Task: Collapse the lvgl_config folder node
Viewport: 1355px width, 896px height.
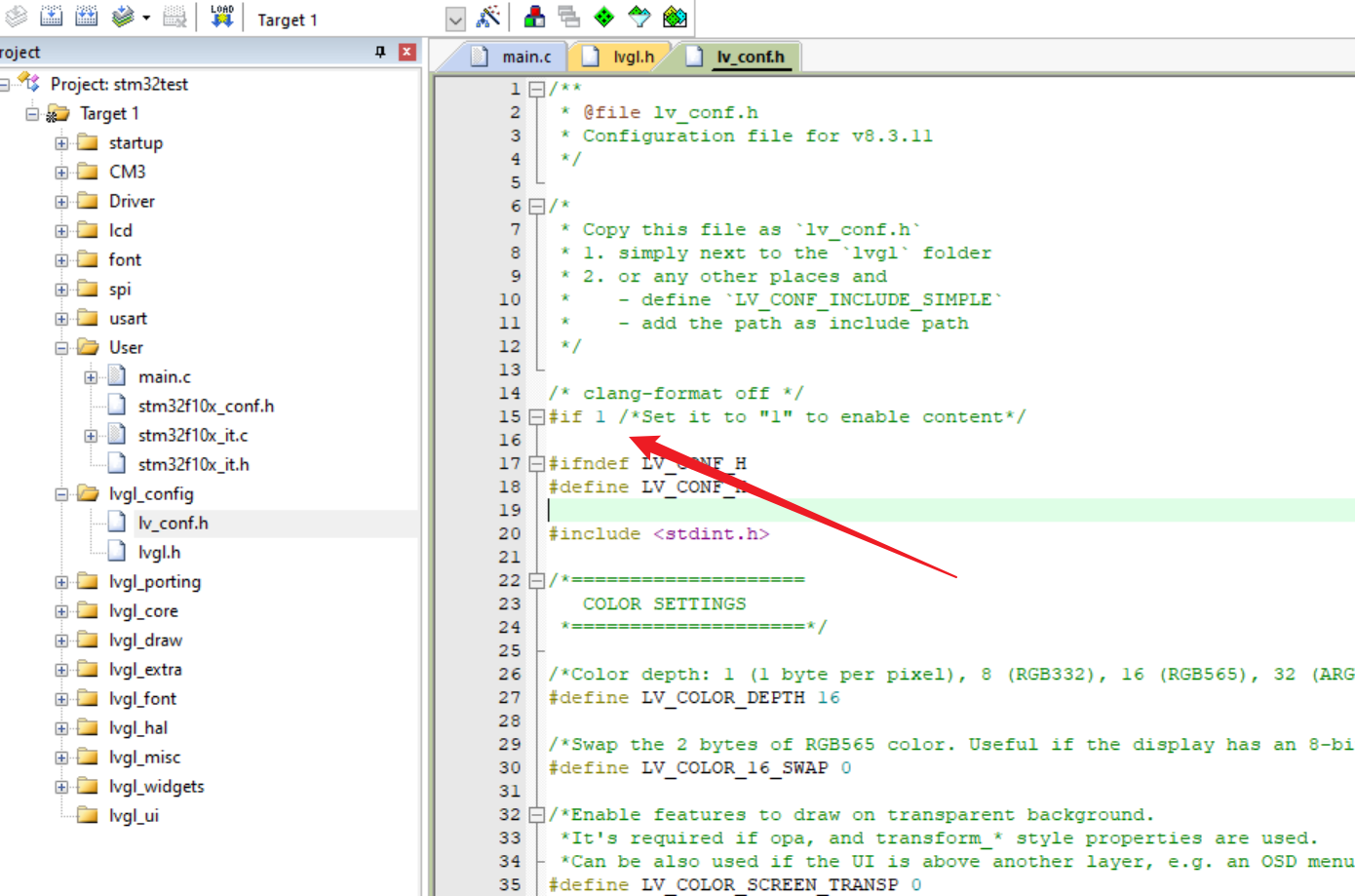Action: pos(61,494)
